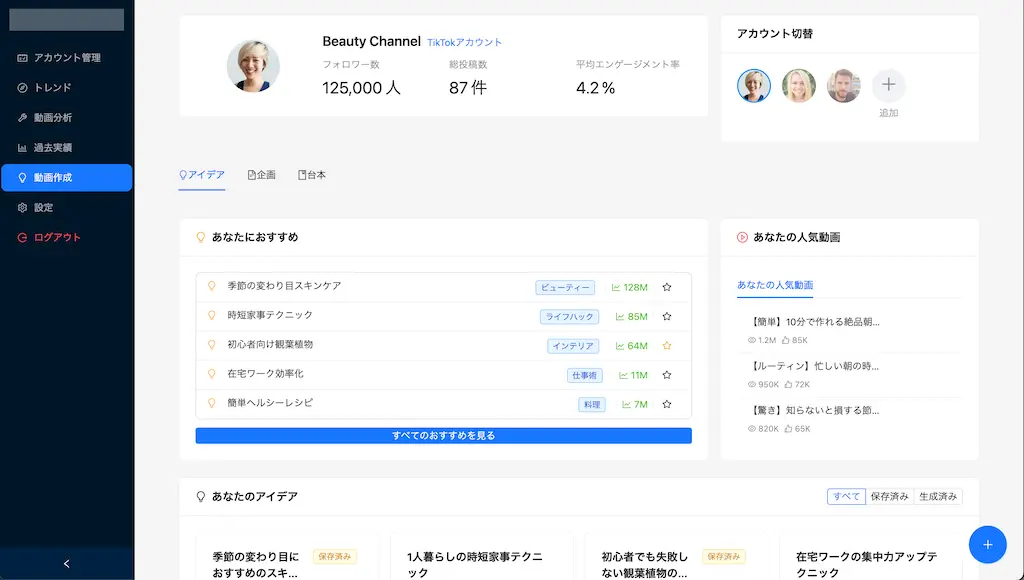Open 動画分析 from sidebar
The height and width of the screenshot is (580, 1024).
(x=52, y=118)
